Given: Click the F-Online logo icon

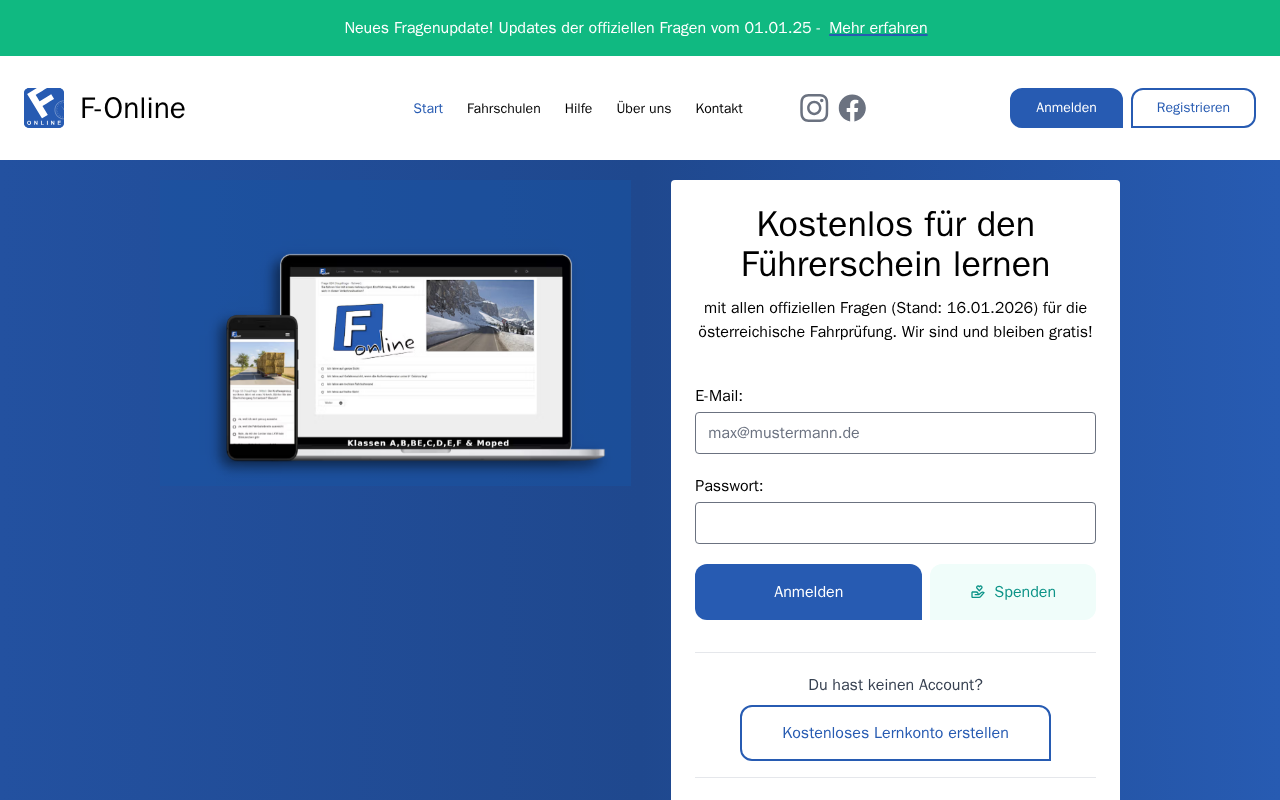Looking at the screenshot, I should pos(44,108).
